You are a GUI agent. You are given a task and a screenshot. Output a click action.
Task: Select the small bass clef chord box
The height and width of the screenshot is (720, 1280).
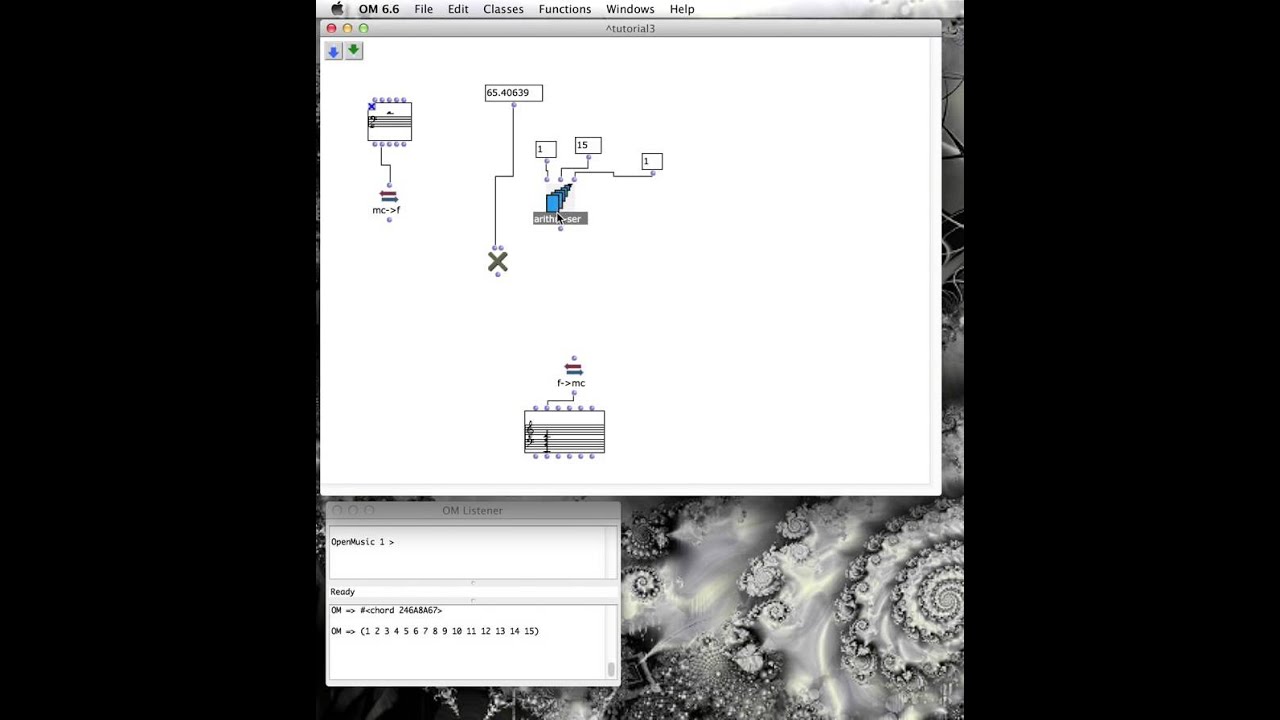390,122
